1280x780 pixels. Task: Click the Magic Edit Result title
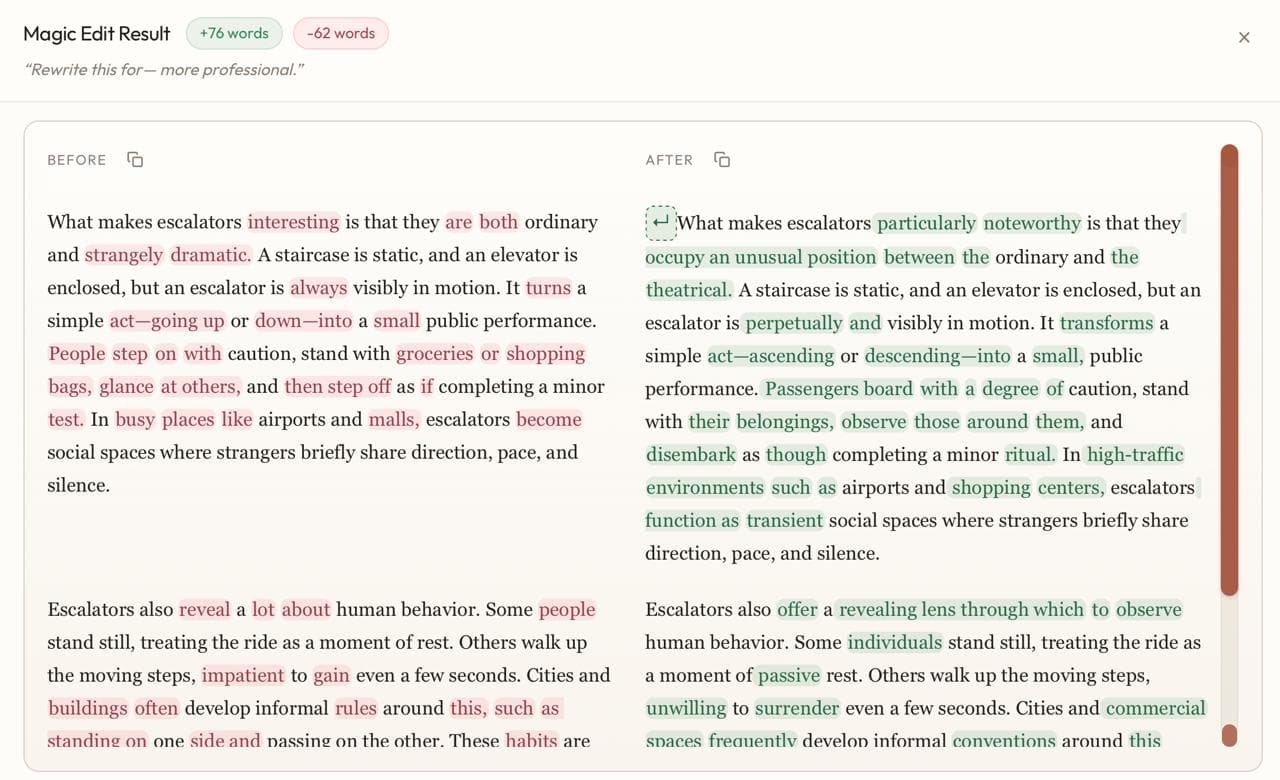coord(97,33)
